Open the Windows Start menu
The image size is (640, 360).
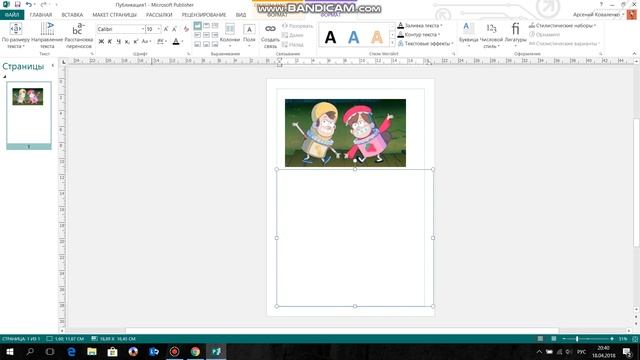10,351
